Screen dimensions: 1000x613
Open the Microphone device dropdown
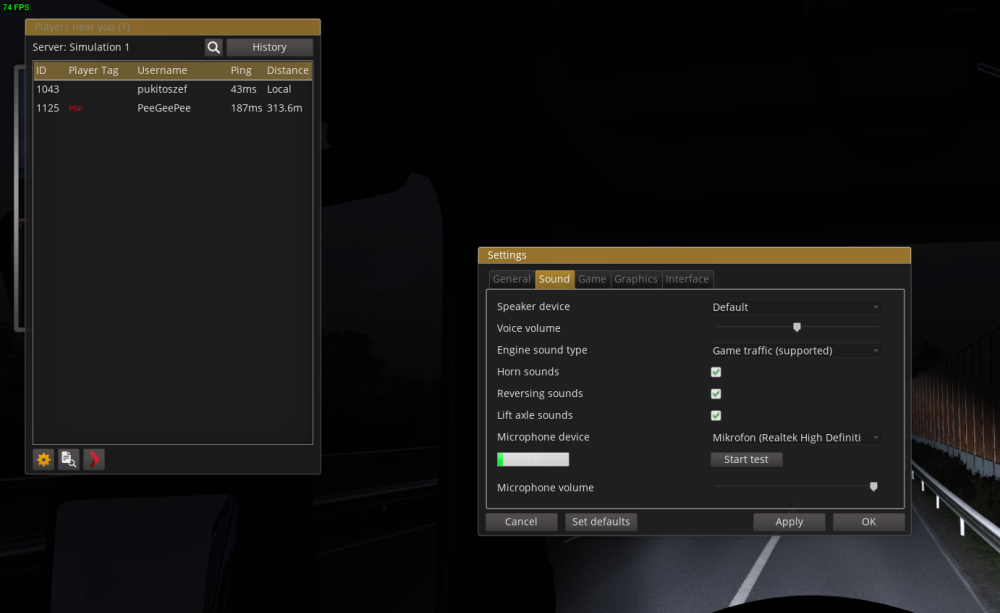797,438
